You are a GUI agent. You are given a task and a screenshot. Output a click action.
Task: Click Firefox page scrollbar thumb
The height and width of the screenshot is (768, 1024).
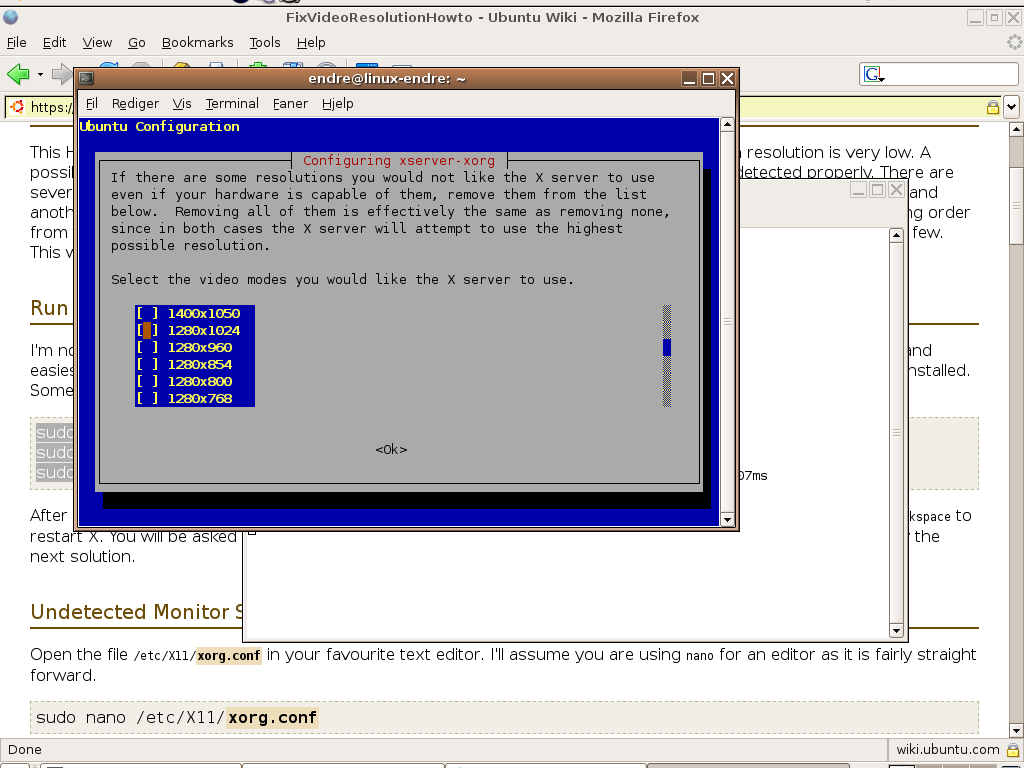[1016, 205]
